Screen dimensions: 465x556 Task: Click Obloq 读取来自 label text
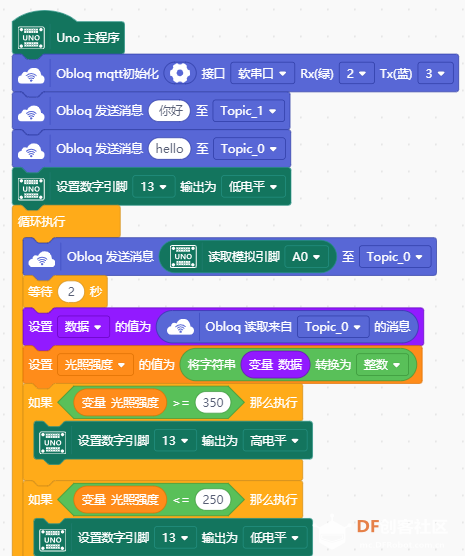click(248, 327)
